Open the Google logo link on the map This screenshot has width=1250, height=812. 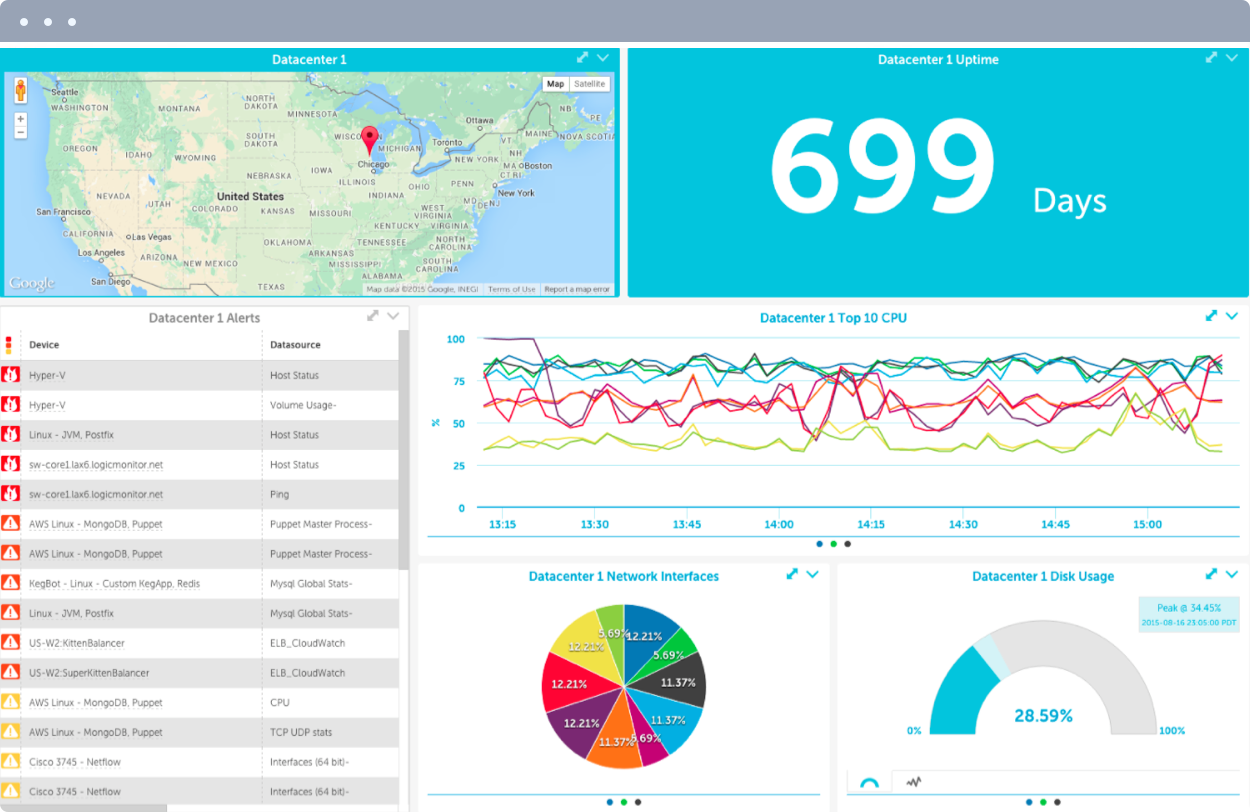click(32, 284)
